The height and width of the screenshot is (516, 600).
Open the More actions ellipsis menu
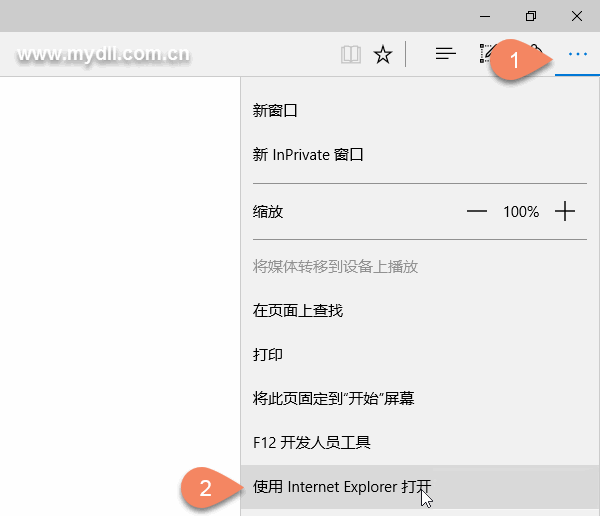pyautogui.click(x=577, y=54)
